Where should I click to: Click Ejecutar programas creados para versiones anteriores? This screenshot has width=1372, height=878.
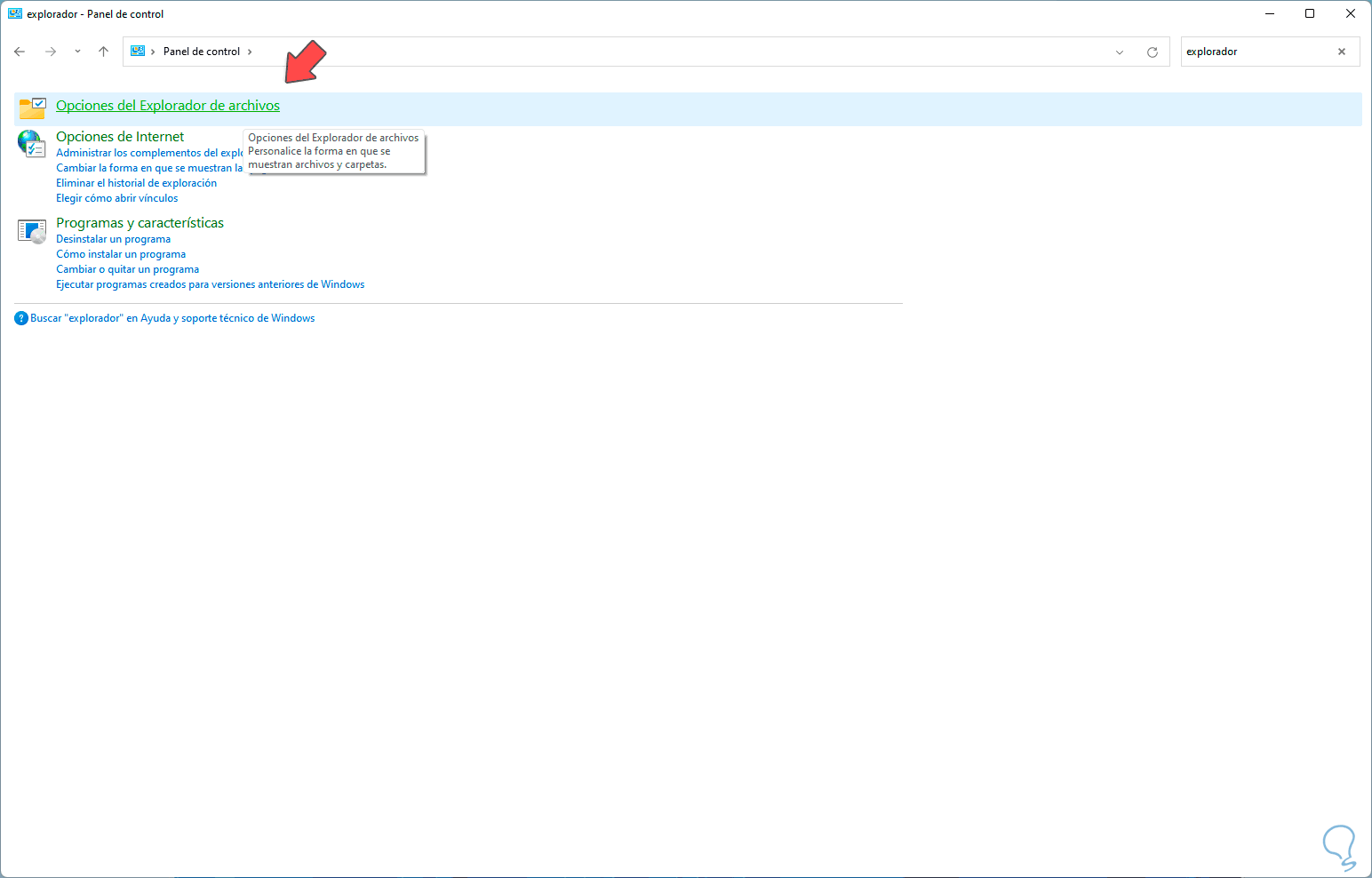tap(210, 284)
